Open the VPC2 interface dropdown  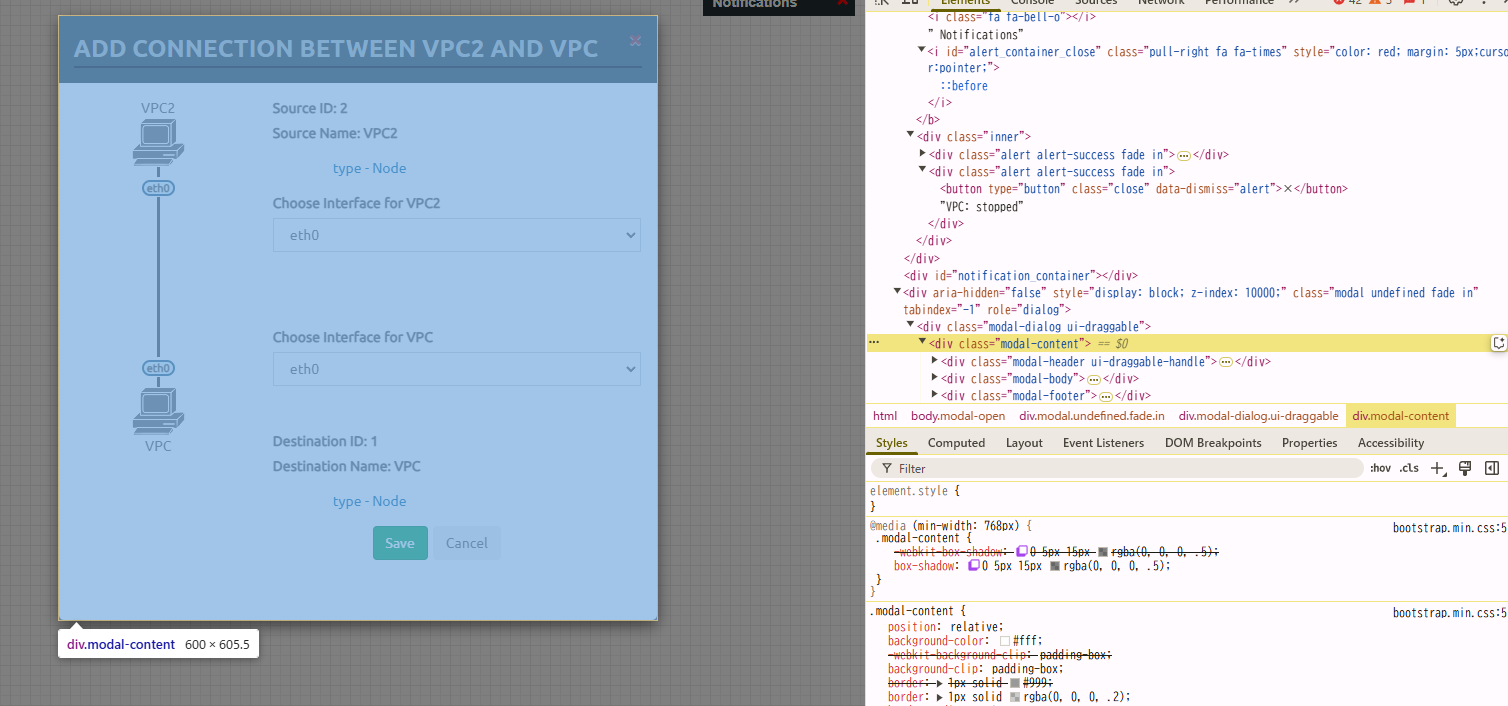pos(457,235)
